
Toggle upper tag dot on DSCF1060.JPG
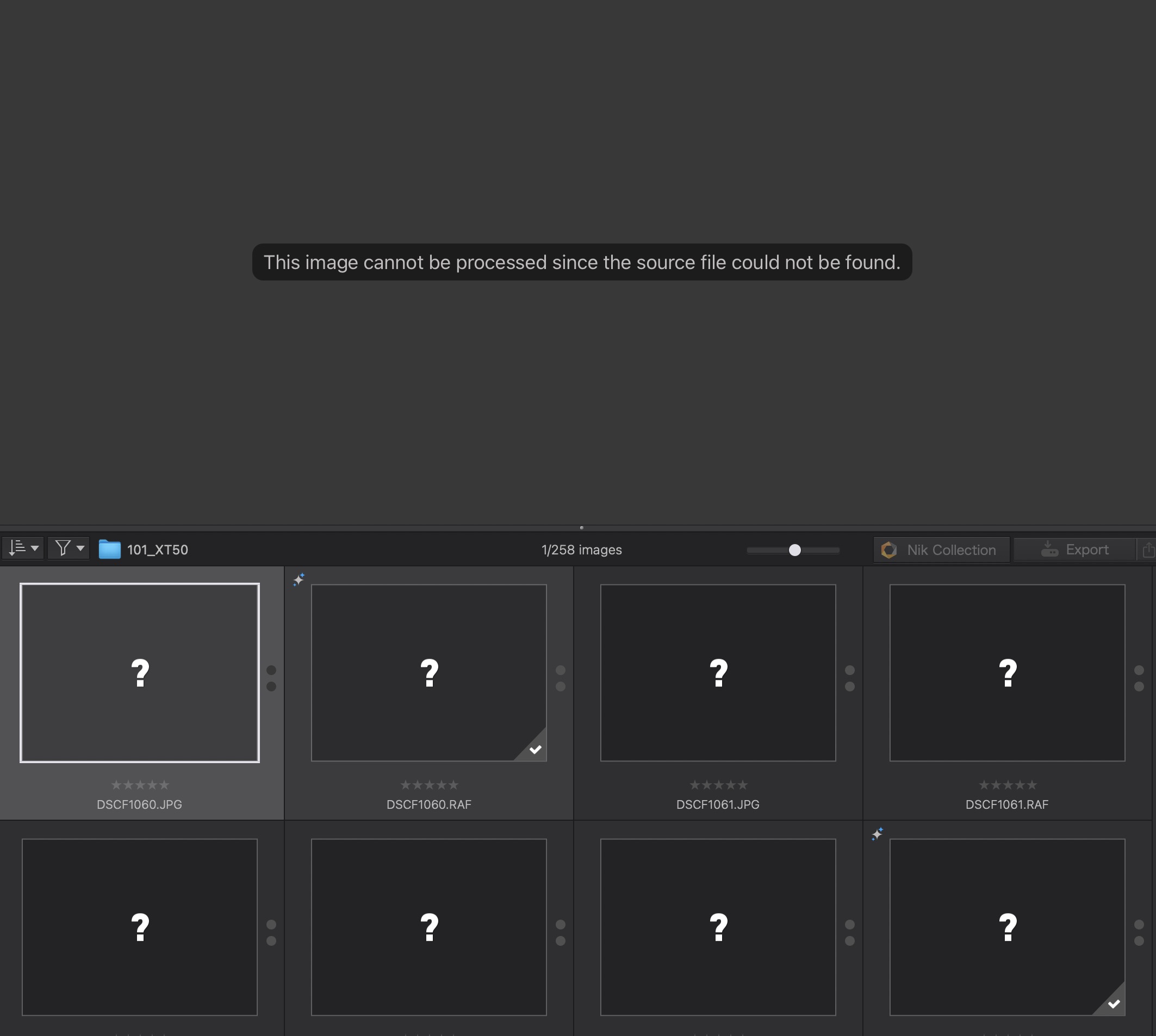[x=272, y=670]
